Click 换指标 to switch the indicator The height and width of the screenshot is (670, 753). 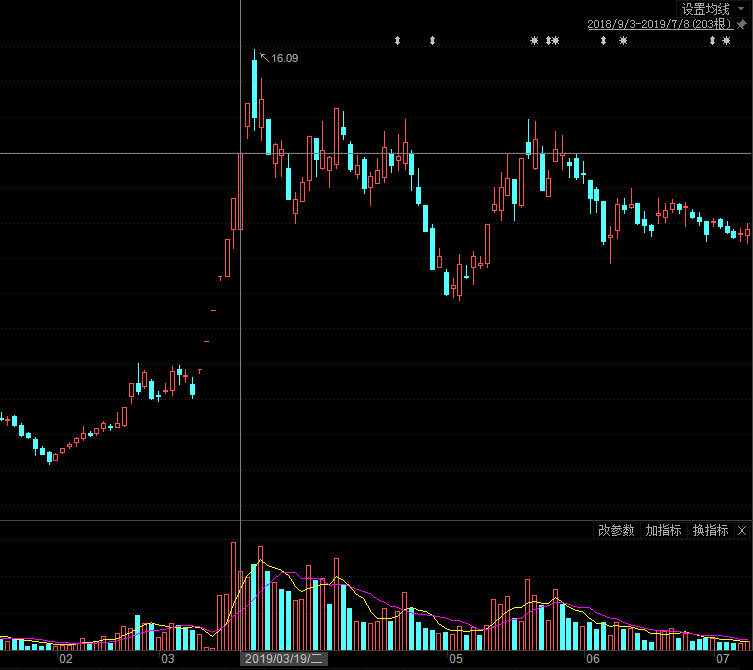[x=710, y=530]
